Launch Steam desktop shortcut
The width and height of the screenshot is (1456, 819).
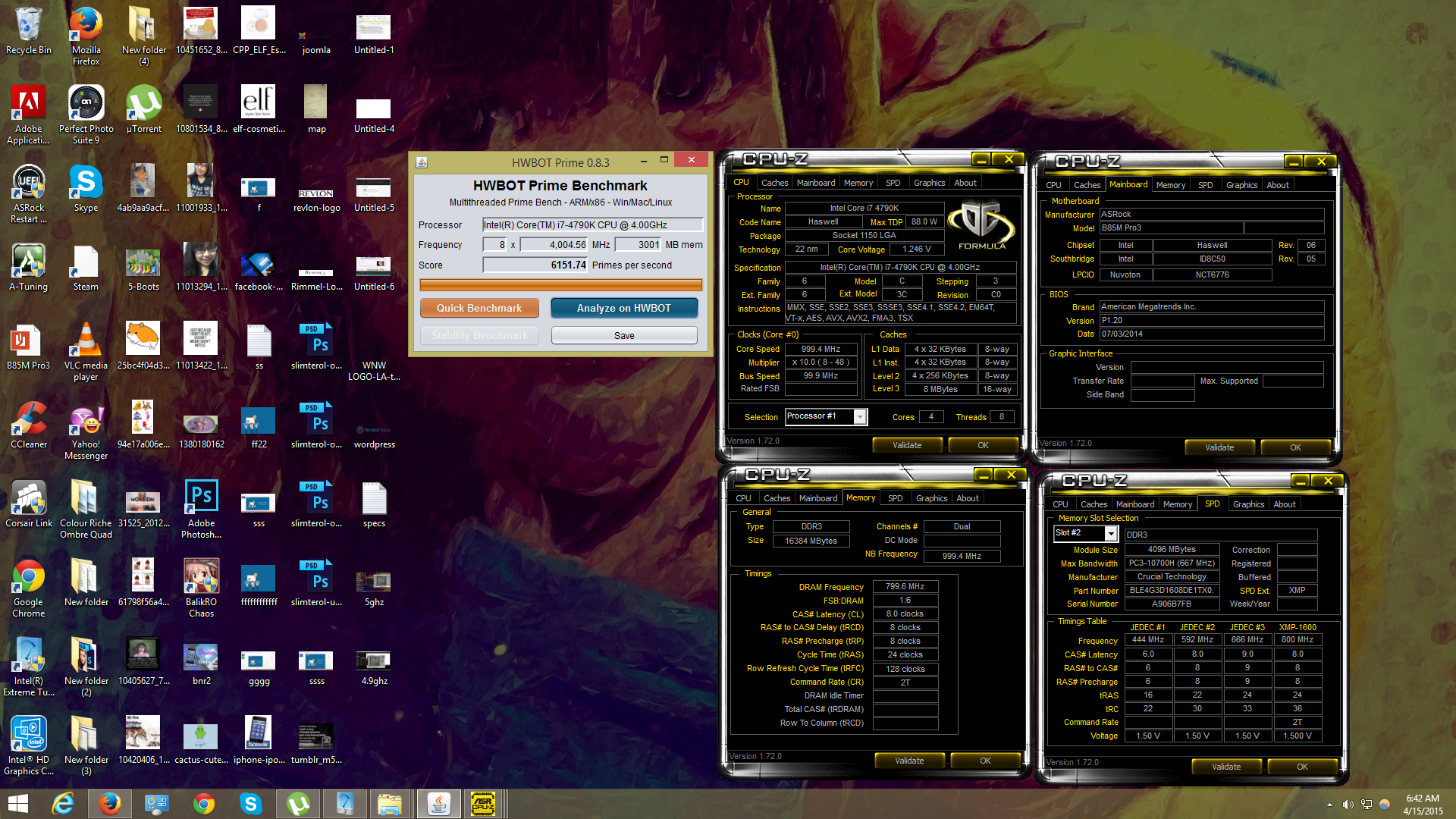point(86,267)
